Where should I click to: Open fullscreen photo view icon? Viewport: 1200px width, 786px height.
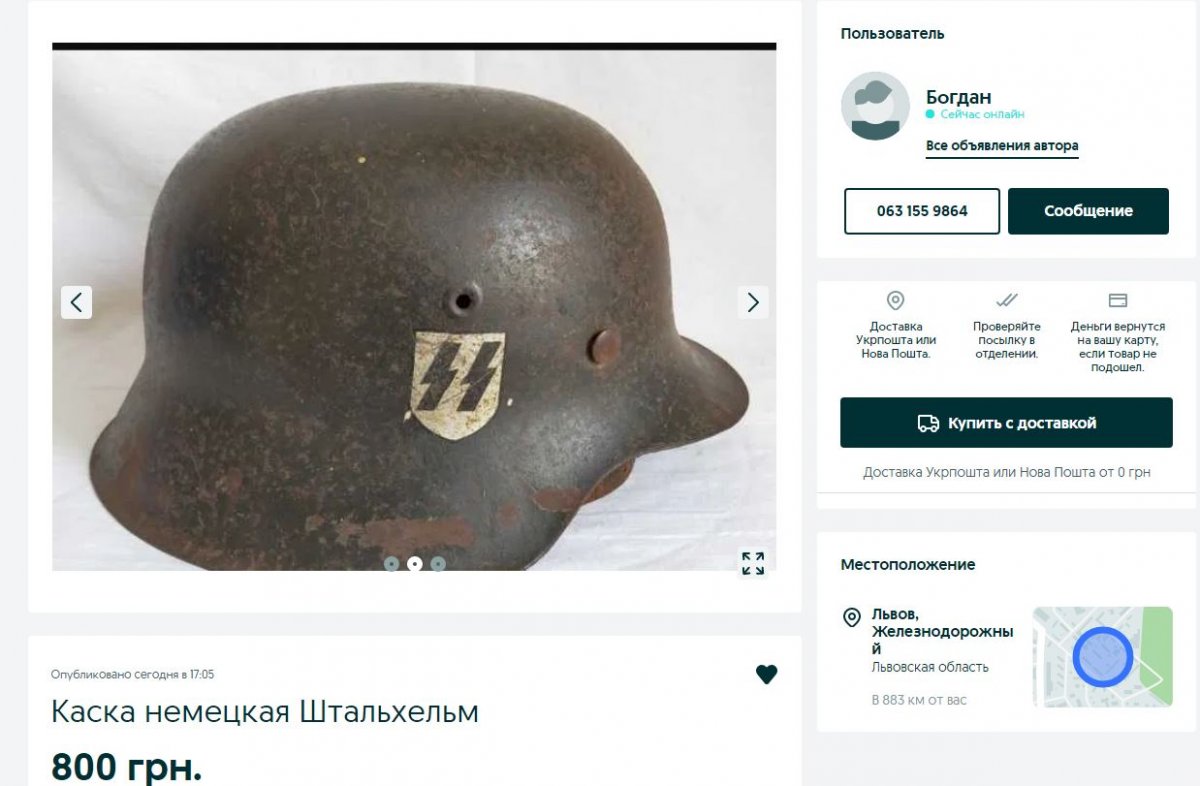[753, 563]
